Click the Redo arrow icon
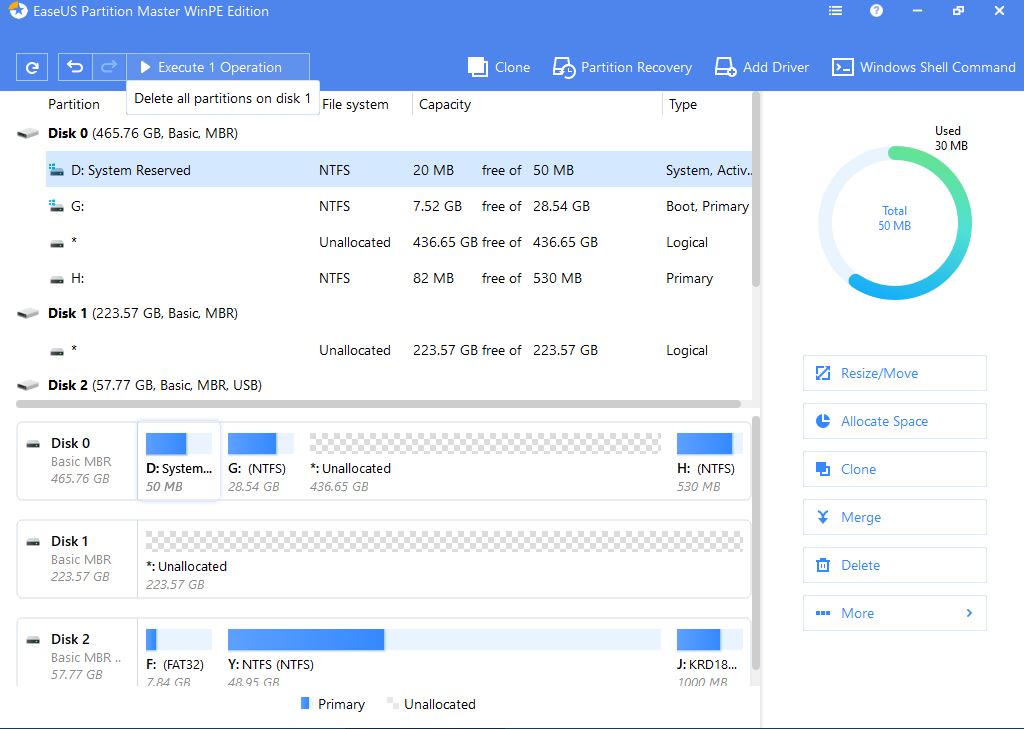The width and height of the screenshot is (1024, 729). pyautogui.click(x=108, y=67)
